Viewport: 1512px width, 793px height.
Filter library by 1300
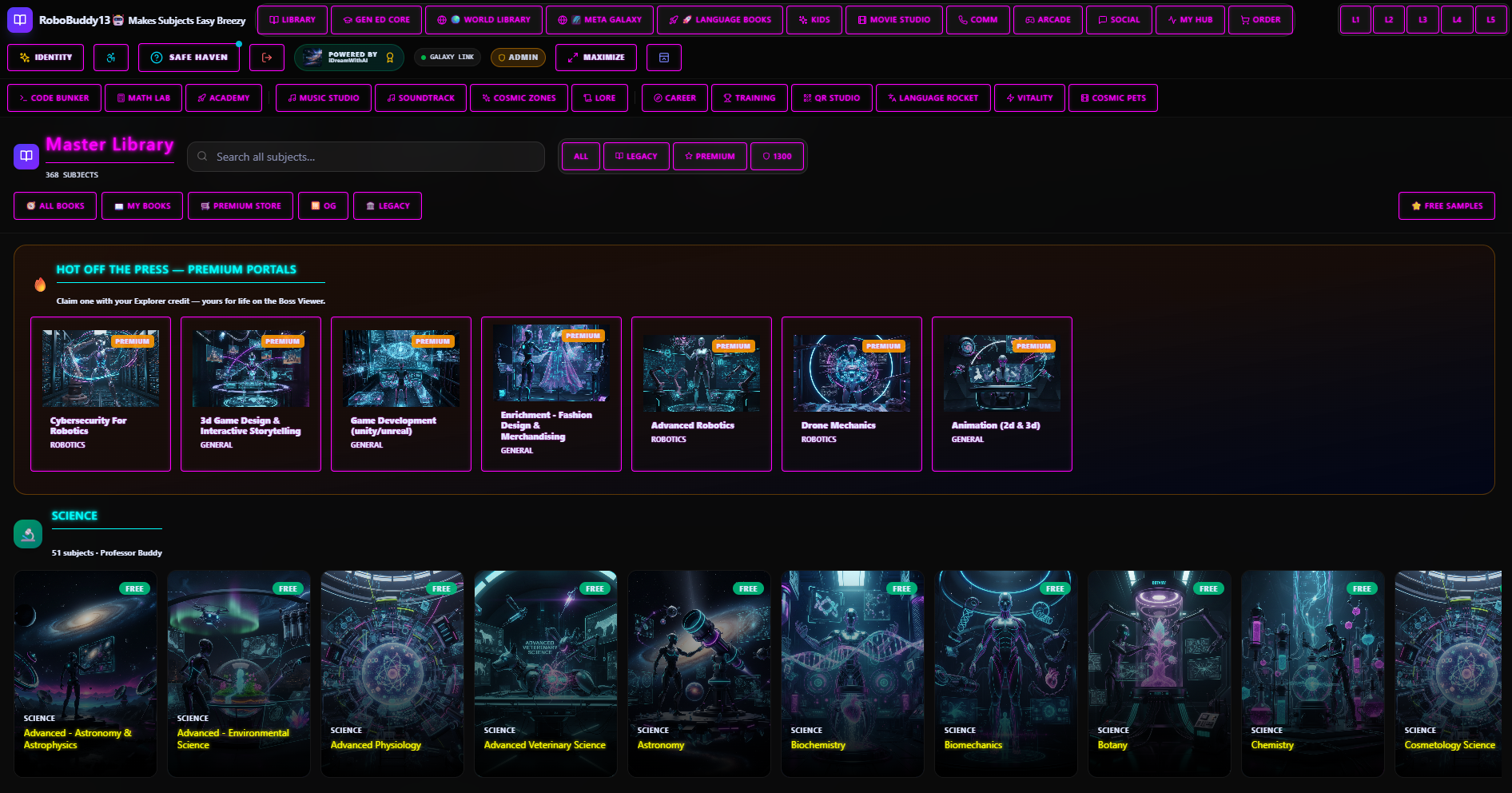(x=777, y=157)
